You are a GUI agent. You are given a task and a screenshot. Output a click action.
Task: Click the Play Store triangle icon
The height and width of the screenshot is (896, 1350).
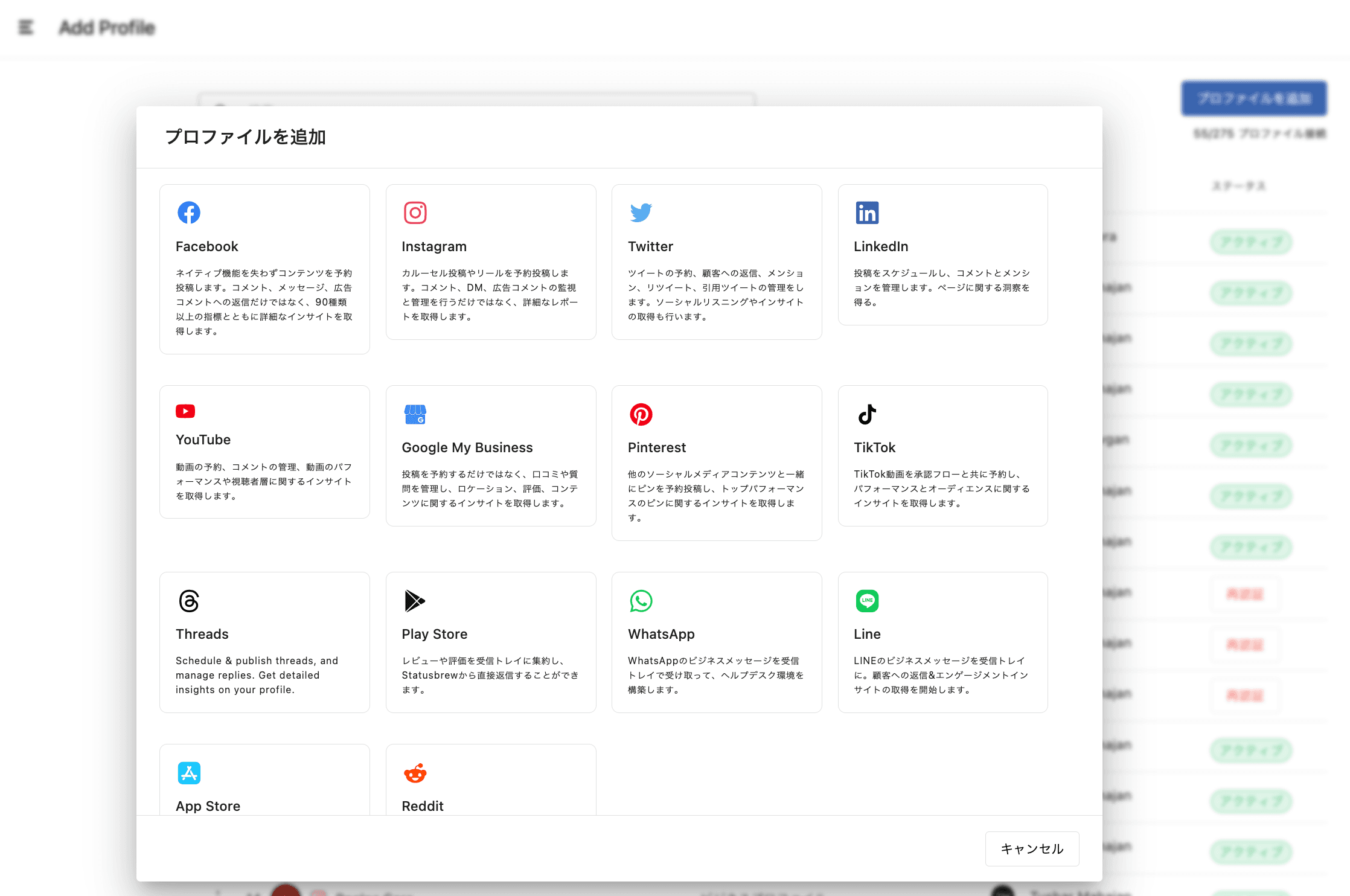415,601
